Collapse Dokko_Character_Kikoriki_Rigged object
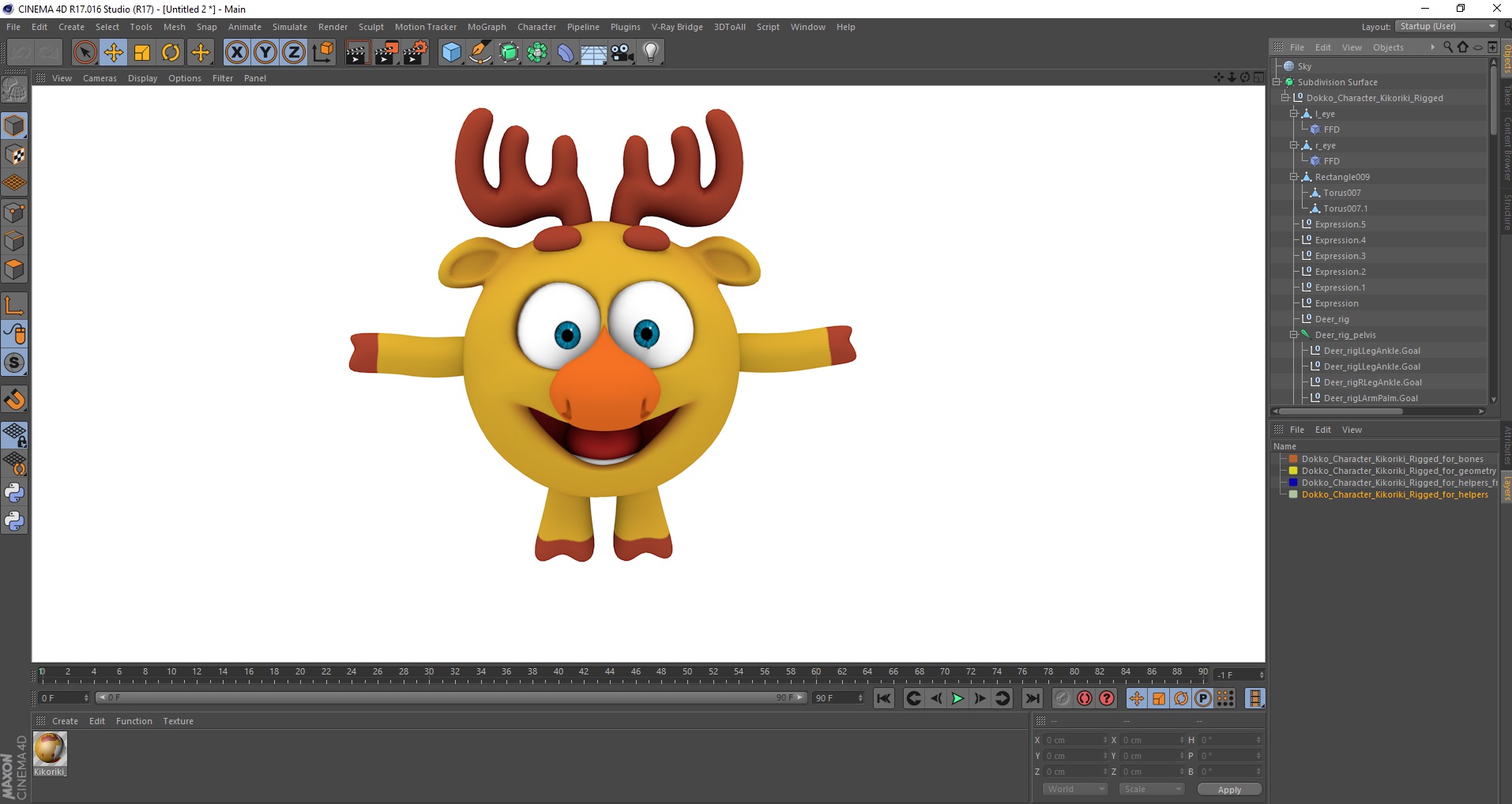Screen dimensions: 1512x804 coord(1285,98)
